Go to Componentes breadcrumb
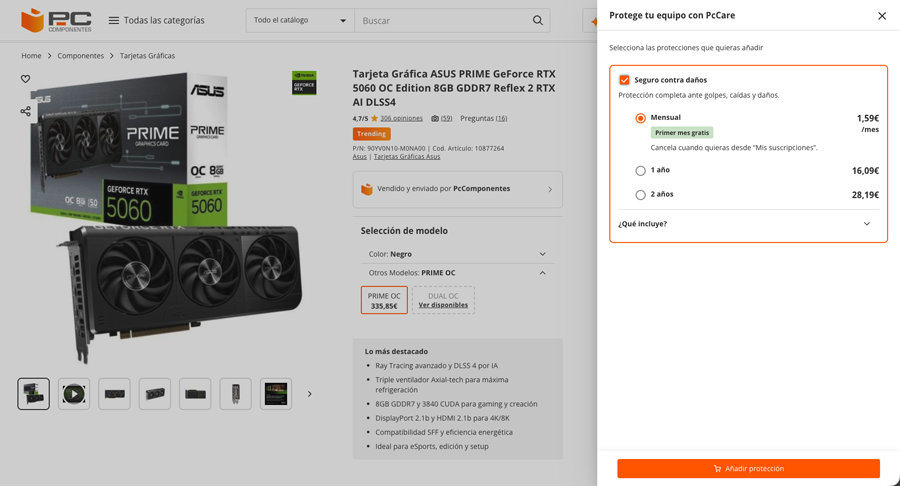The height and width of the screenshot is (486, 900). [x=81, y=56]
